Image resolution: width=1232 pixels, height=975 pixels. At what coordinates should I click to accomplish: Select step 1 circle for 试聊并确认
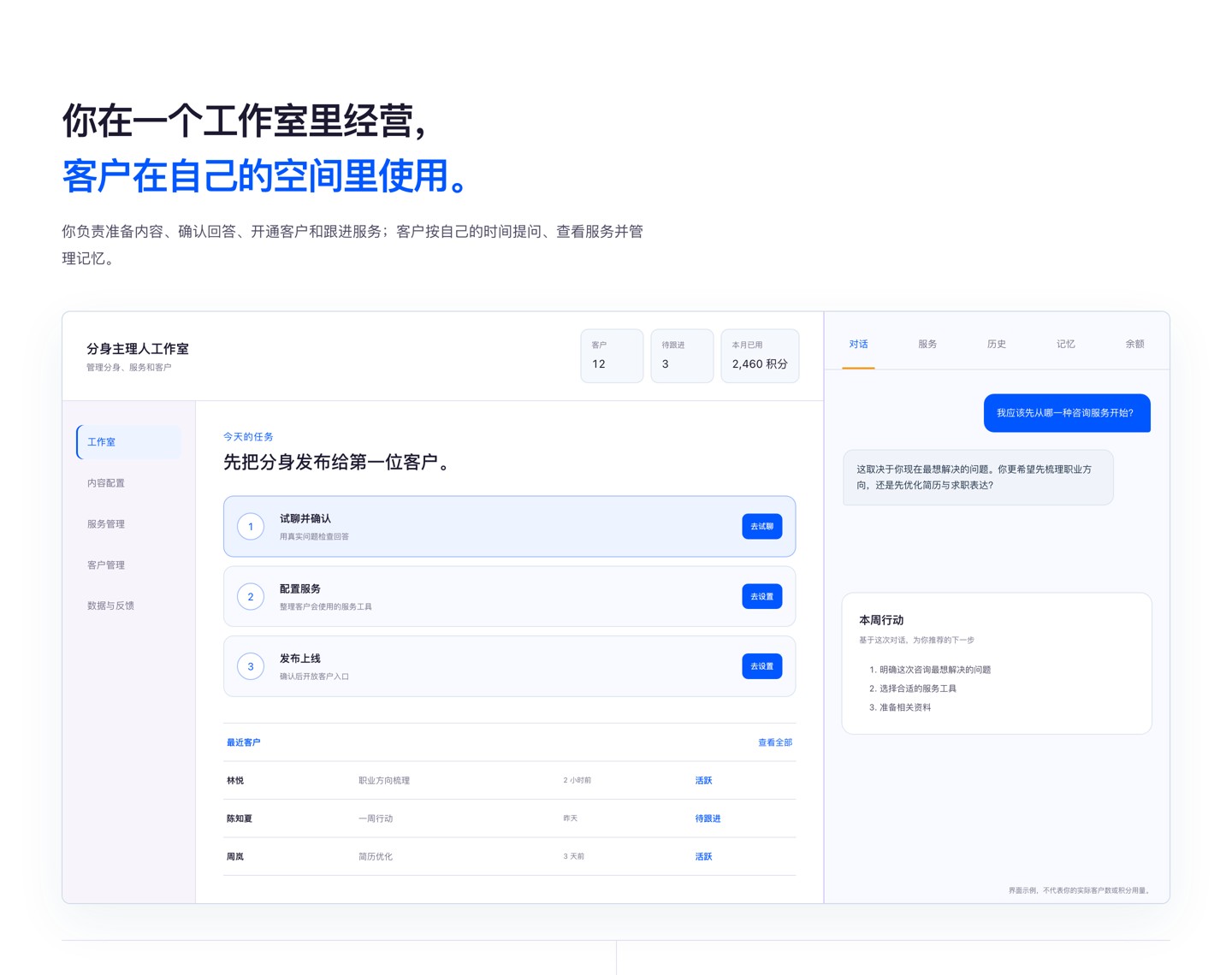tap(251, 526)
